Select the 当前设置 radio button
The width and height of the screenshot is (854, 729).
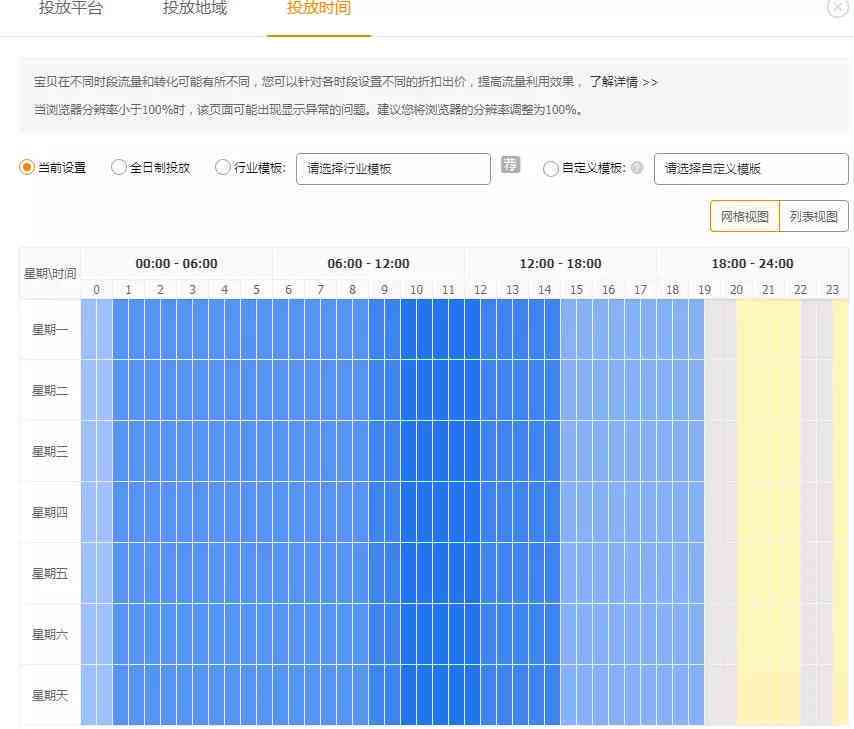point(26,167)
